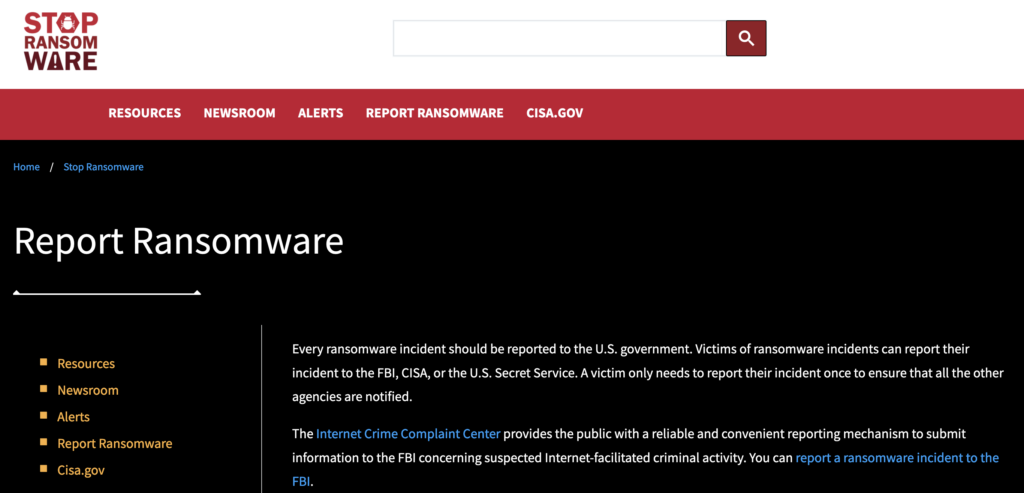Open the Internet Crime Complaint Center link

[408, 434]
